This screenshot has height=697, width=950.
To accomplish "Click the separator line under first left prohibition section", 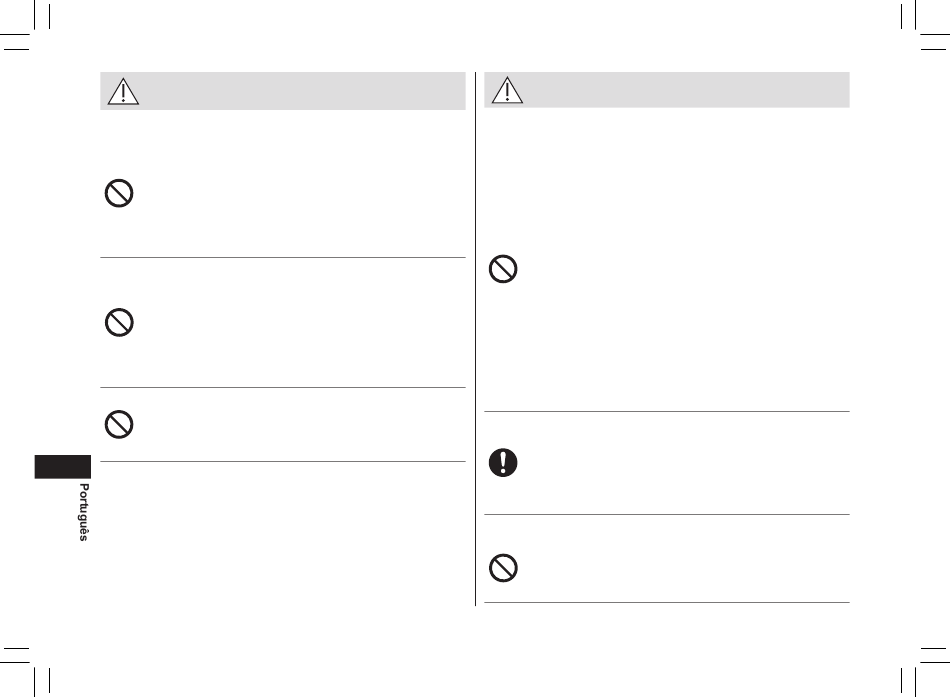I will point(283,258).
